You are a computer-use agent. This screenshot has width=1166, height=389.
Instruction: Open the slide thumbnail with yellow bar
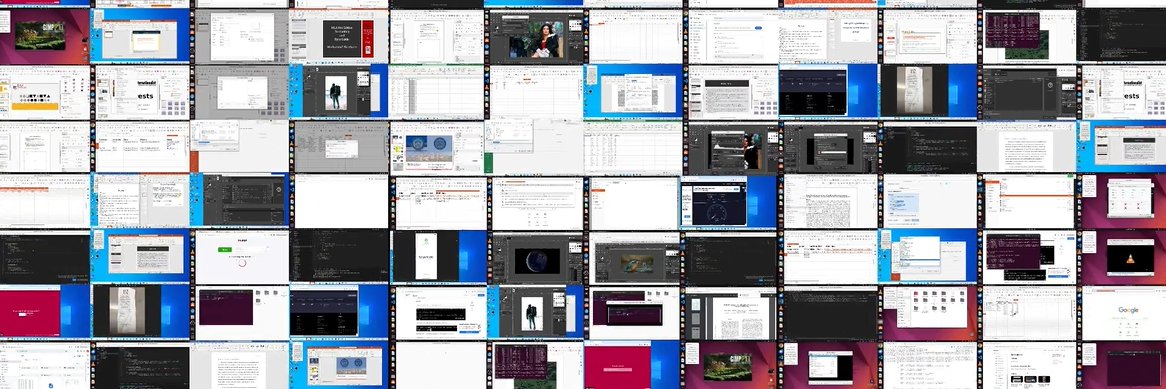pos(45,93)
